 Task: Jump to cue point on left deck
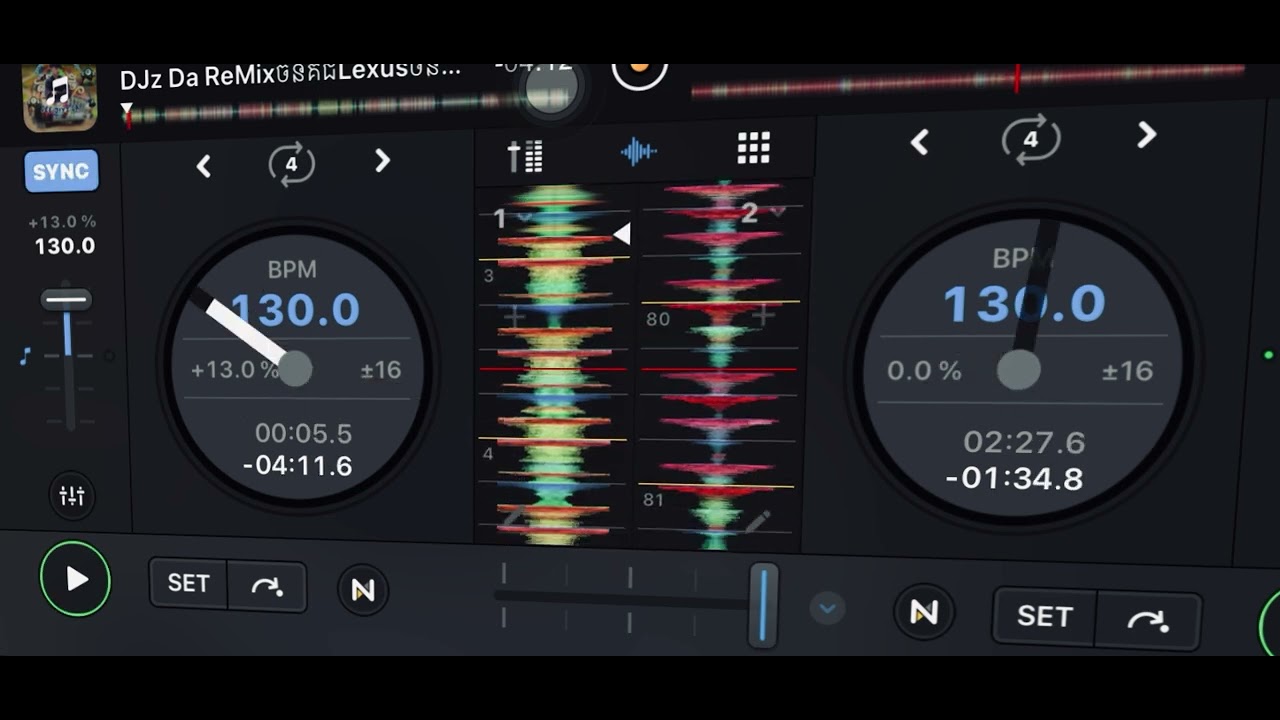coord(267,586)
